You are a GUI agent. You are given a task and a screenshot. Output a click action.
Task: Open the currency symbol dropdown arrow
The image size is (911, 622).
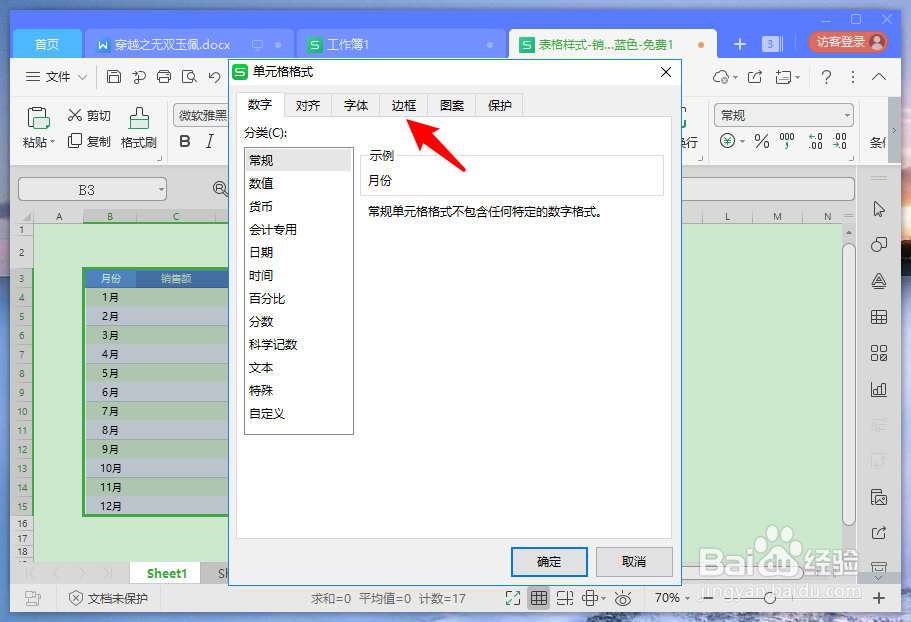(x=742, y=143)
